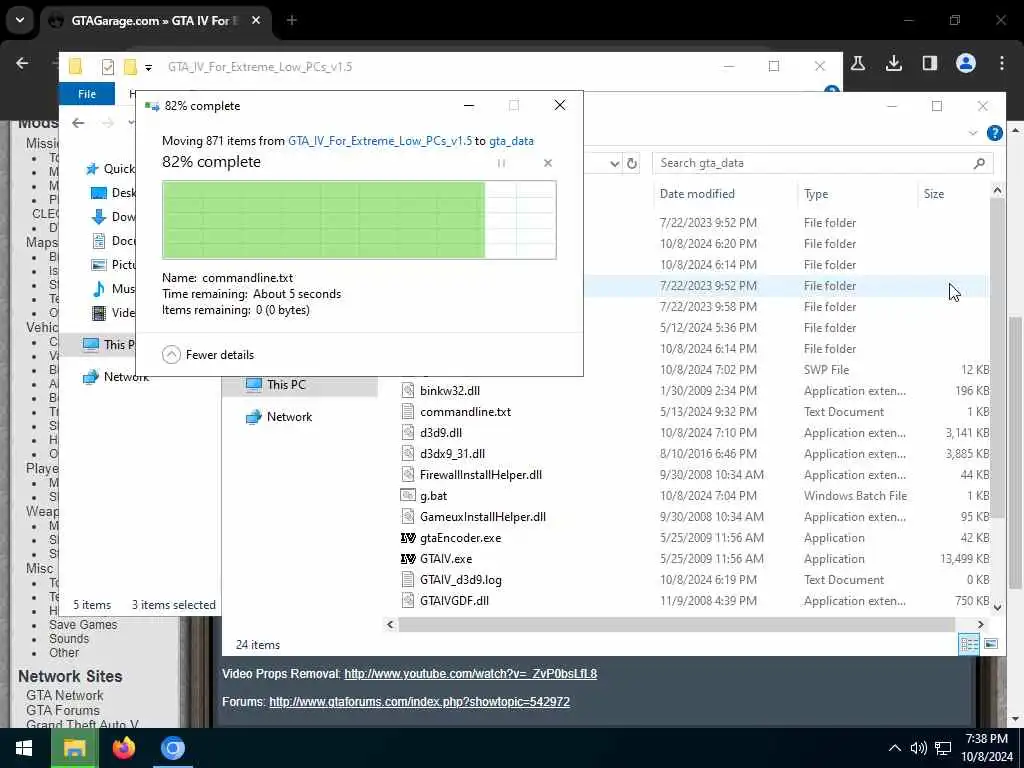The height and width of the screenshot is (768, 1024).
Task: Open Sounds category link
Action: pyautogui.click(x=69, y=639)
